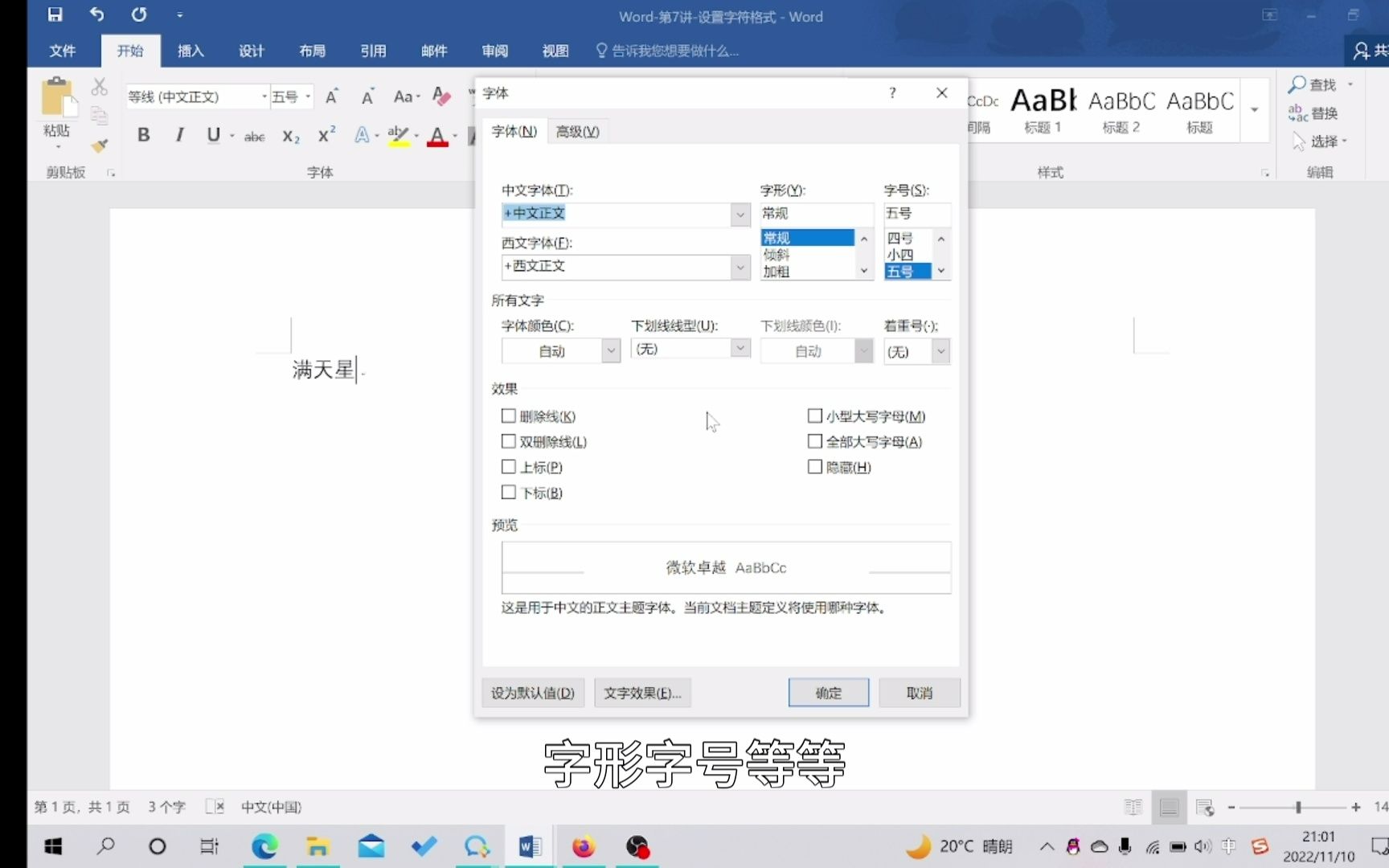Apply subscript X2 icon
1389x868 pixels.
click(291, 137)
